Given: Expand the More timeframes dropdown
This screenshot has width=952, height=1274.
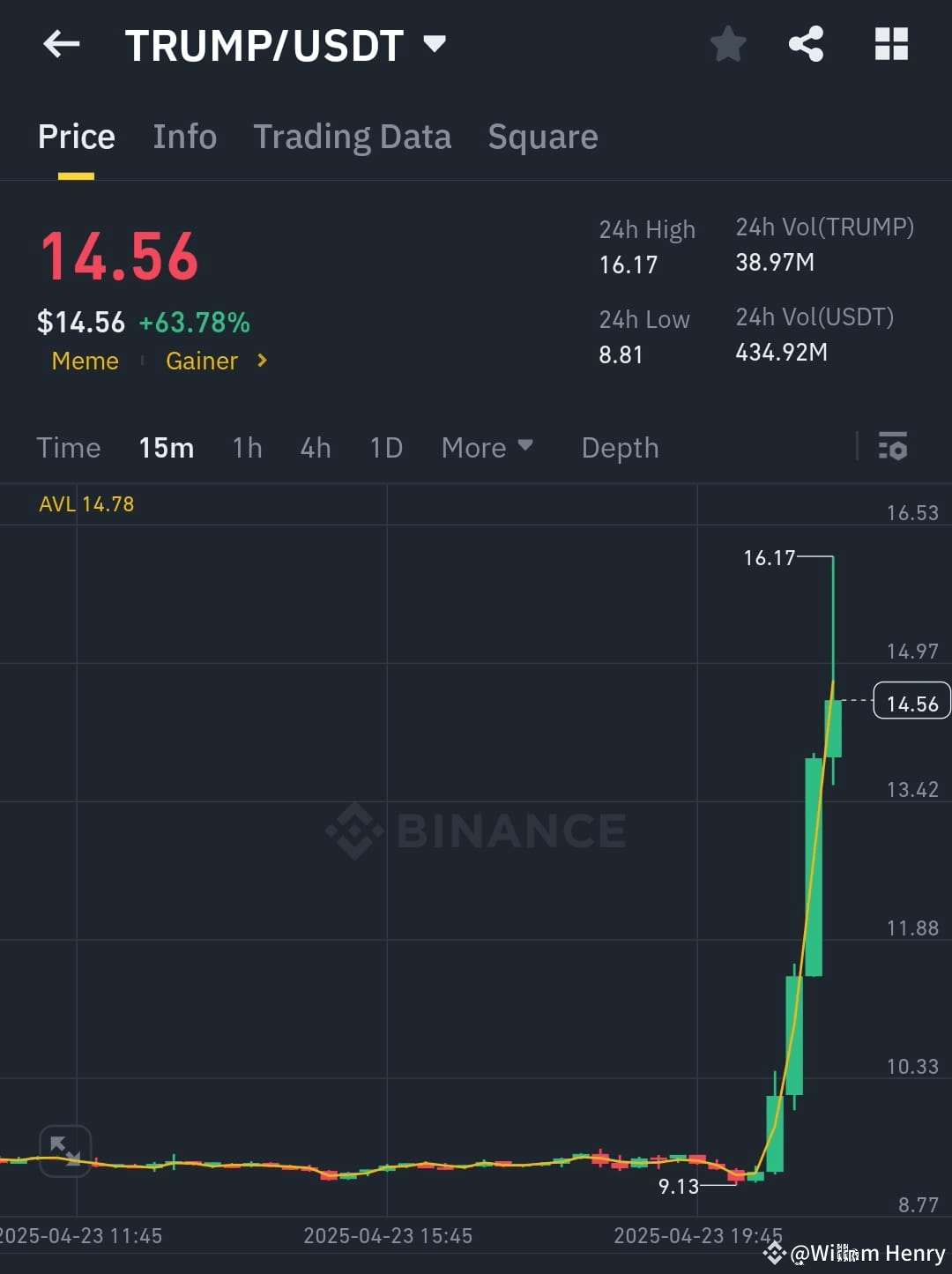Looking at the screenshot, I should (x=487, y=447).
